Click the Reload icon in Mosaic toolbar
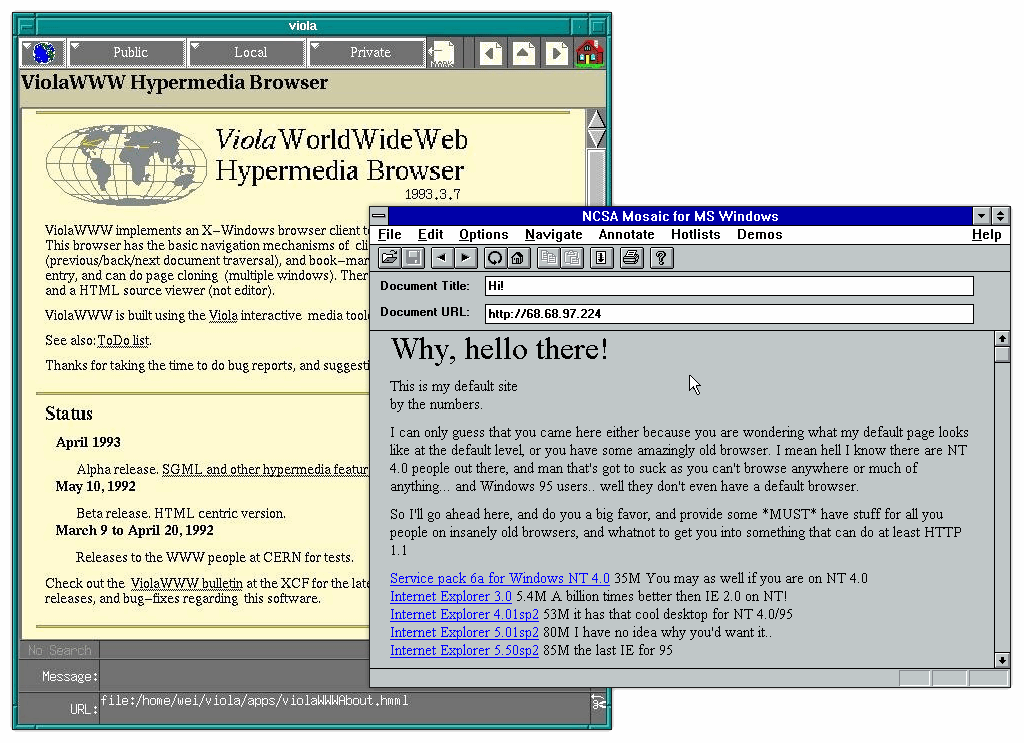1024x743 pixels. [x=495, y=258]
